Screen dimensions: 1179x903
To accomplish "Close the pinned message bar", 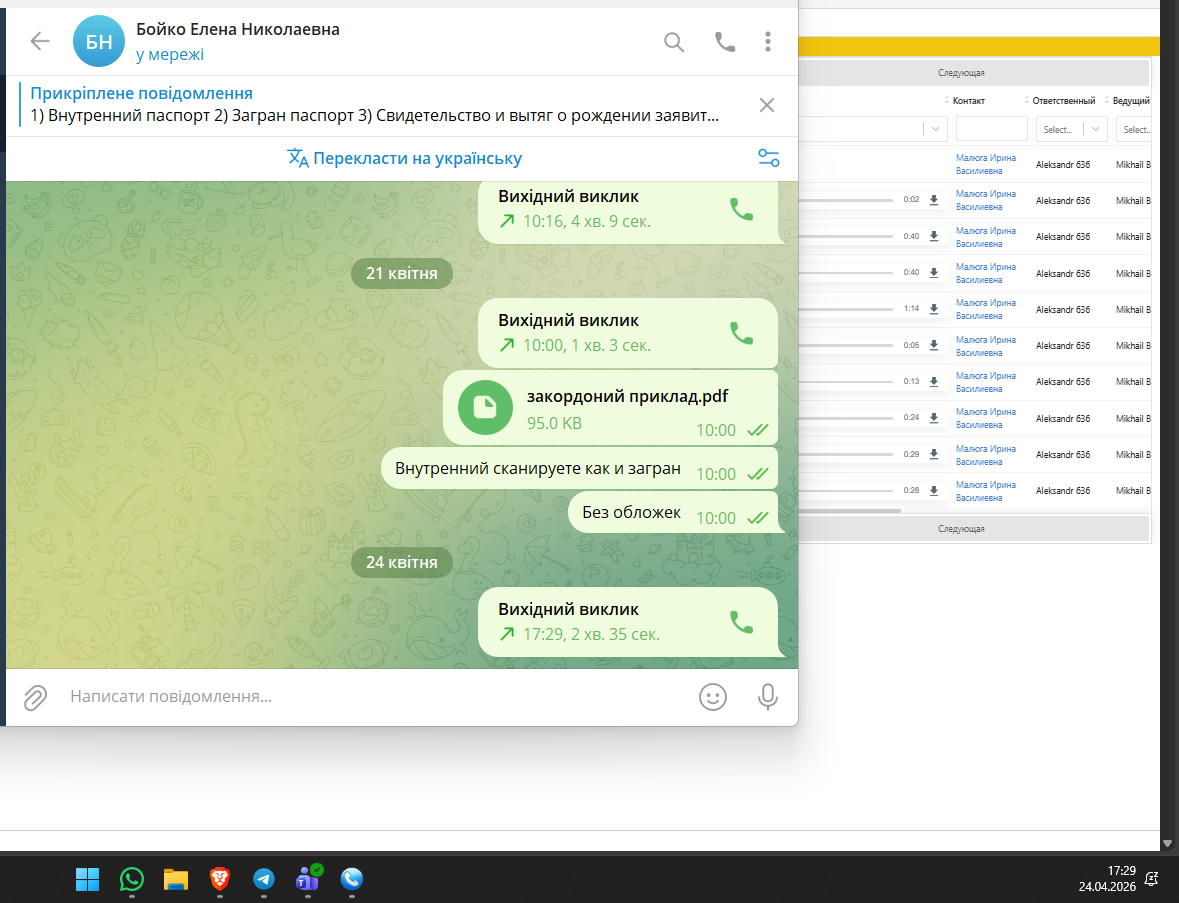I will click(x=766, y=105).
